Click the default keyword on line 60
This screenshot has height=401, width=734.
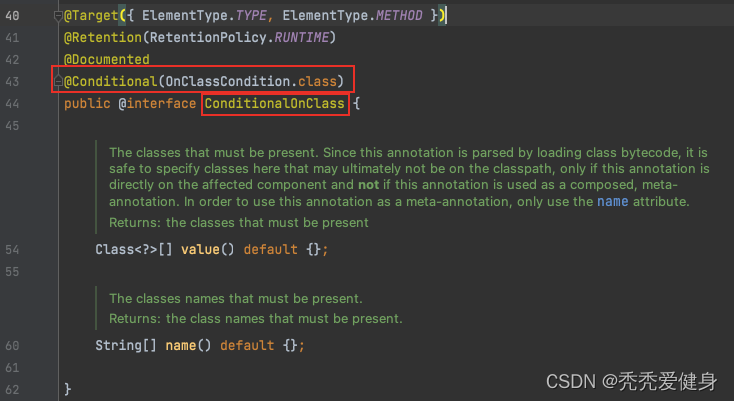click(x=247, y=345)
